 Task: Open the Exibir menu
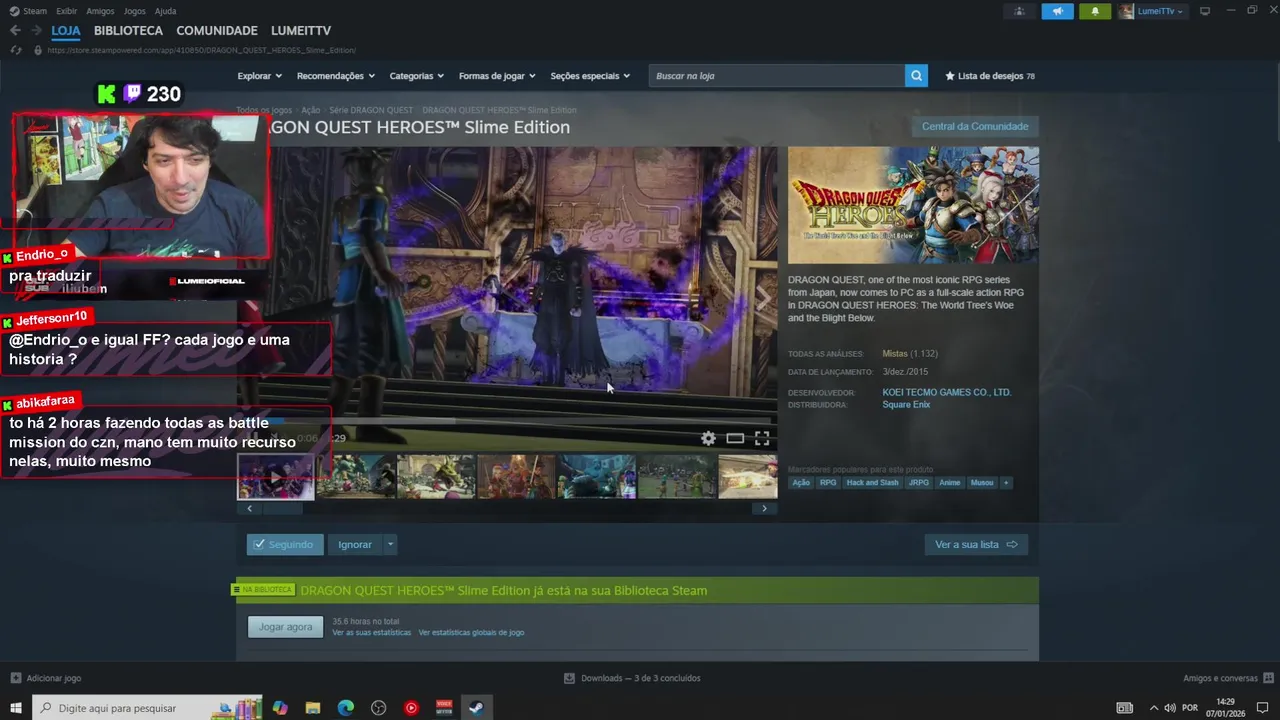pyautogui.click(x=67, y=11)
